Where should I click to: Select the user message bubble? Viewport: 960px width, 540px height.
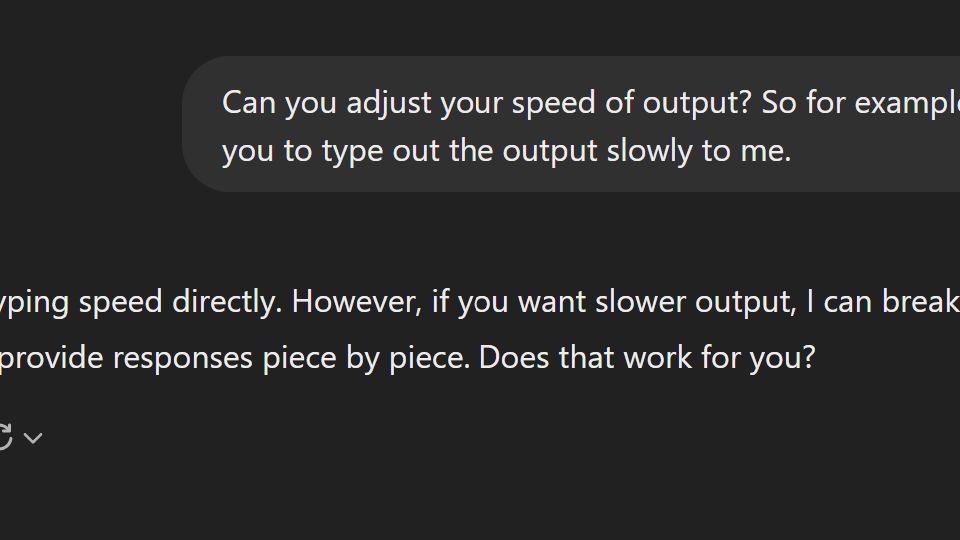tap(571, 124)
